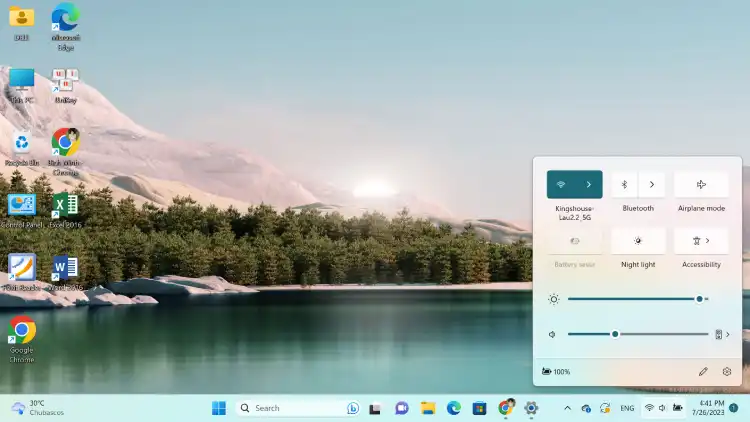Click the Kingshouse-Lau2.2_5G network label

coord(574,213)
